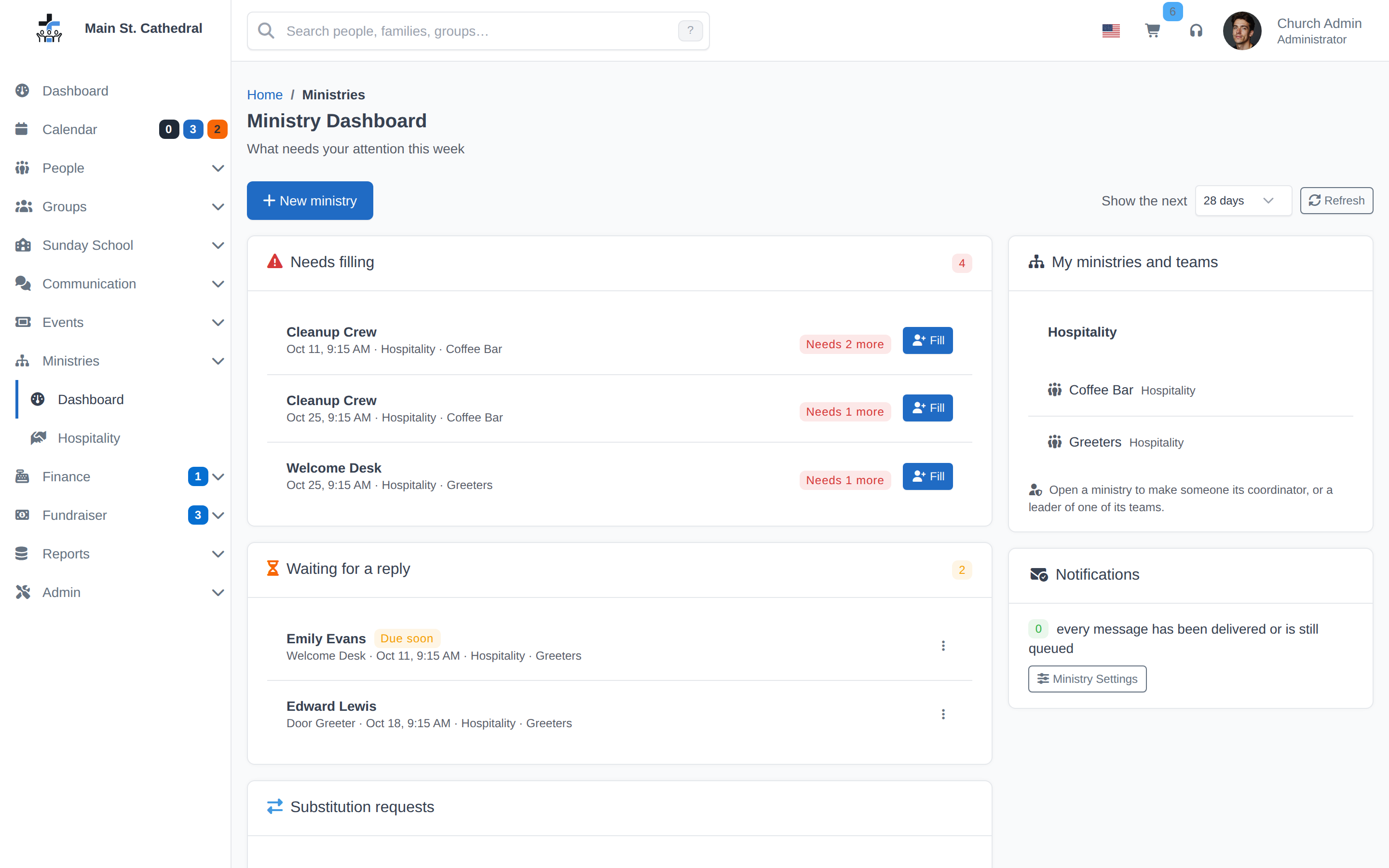Open Ministry Settings button
Screen dimensions: 1389x868
pyautogui.click(x=1087, y=678)
